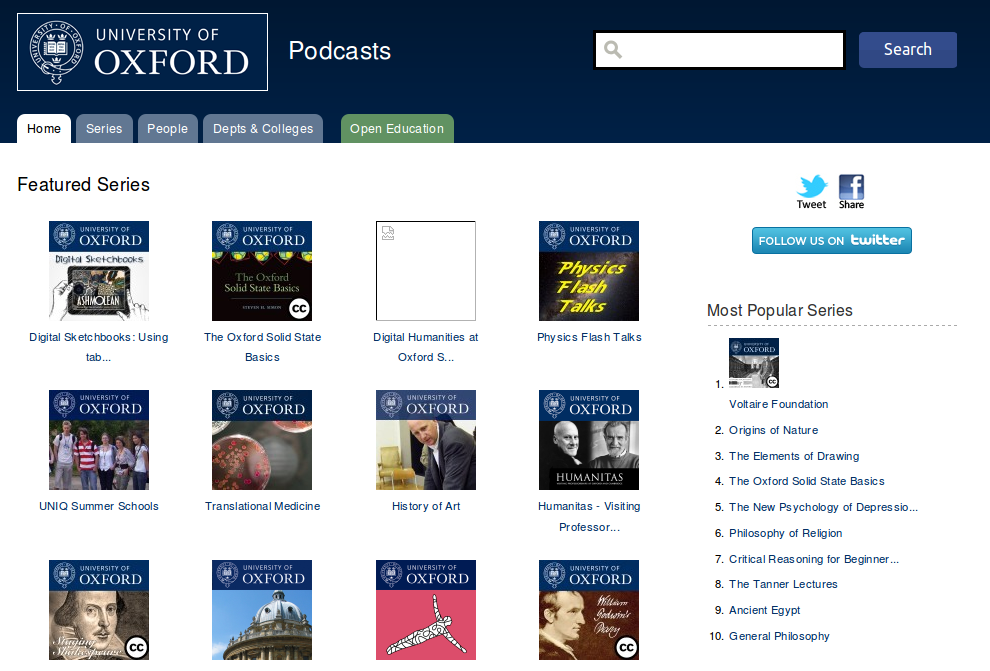Open popular list Oxford Solid State Basics
Viewport: 990px width, 671px height.
806,481
